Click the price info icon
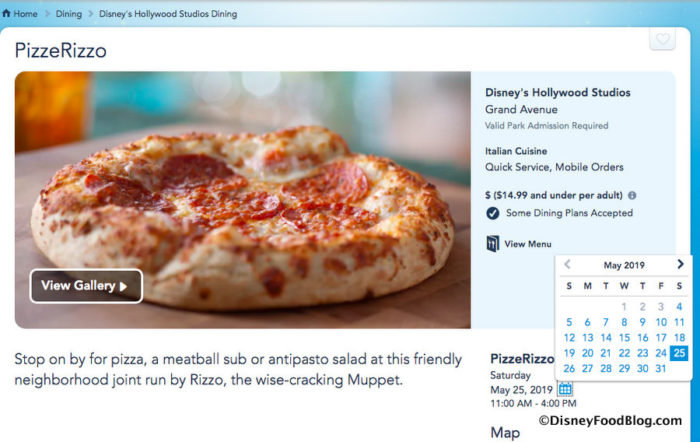 pyautogui.click(x=632, y=196)
